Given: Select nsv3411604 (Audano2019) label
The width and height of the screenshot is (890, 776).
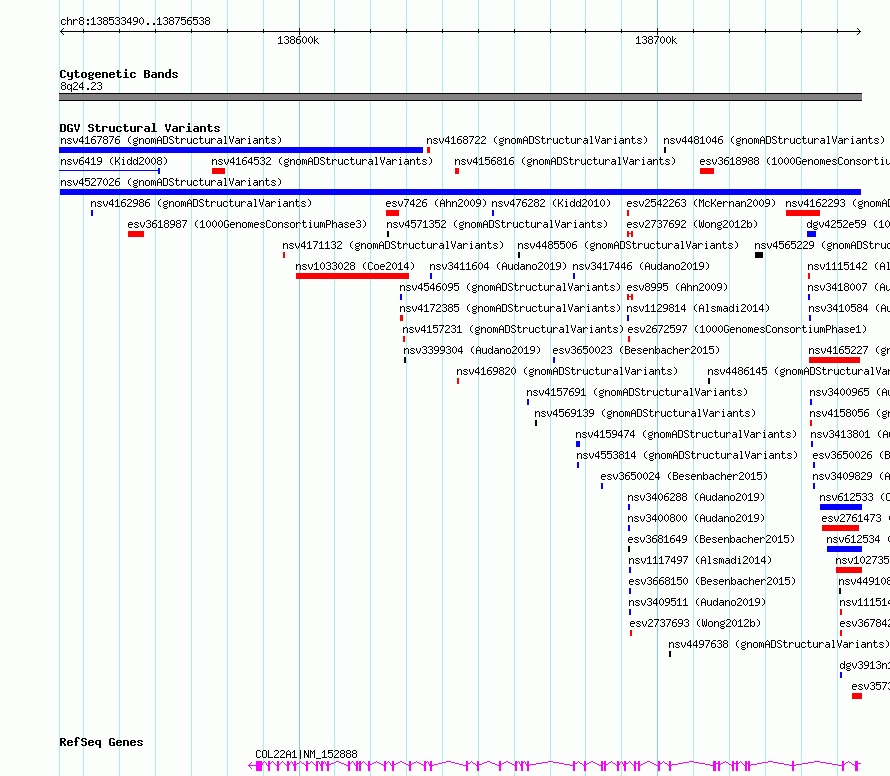Looking at the screenshot, I should pos(498,266).
